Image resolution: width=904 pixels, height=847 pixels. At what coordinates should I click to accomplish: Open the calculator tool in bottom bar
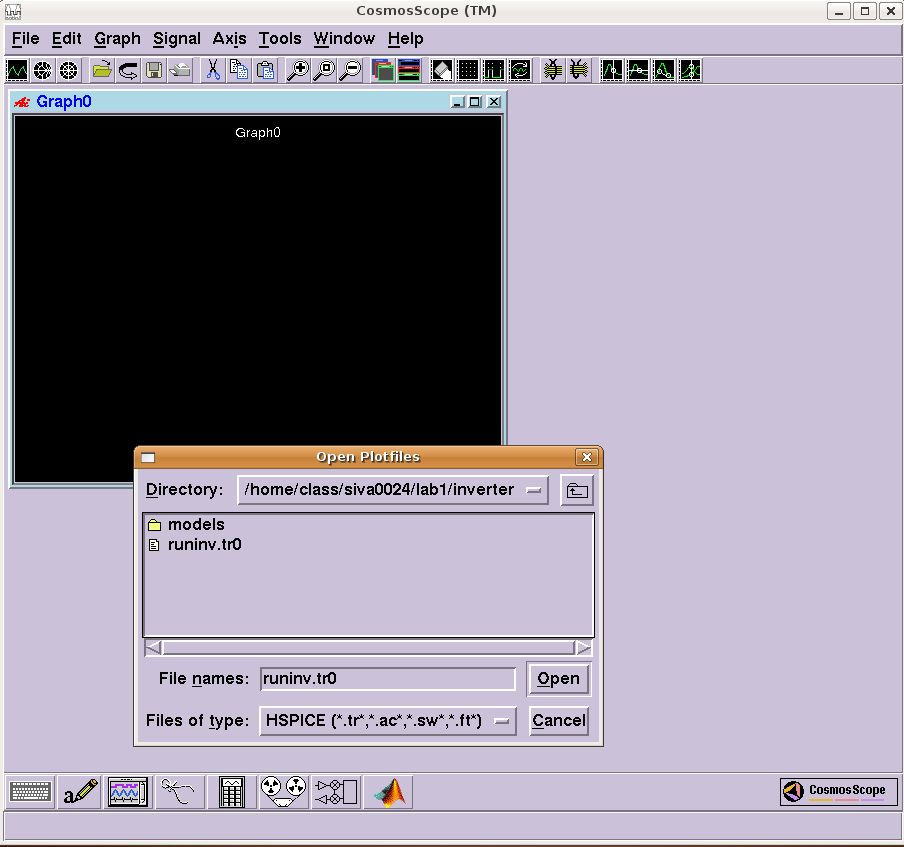pos(232,793)
